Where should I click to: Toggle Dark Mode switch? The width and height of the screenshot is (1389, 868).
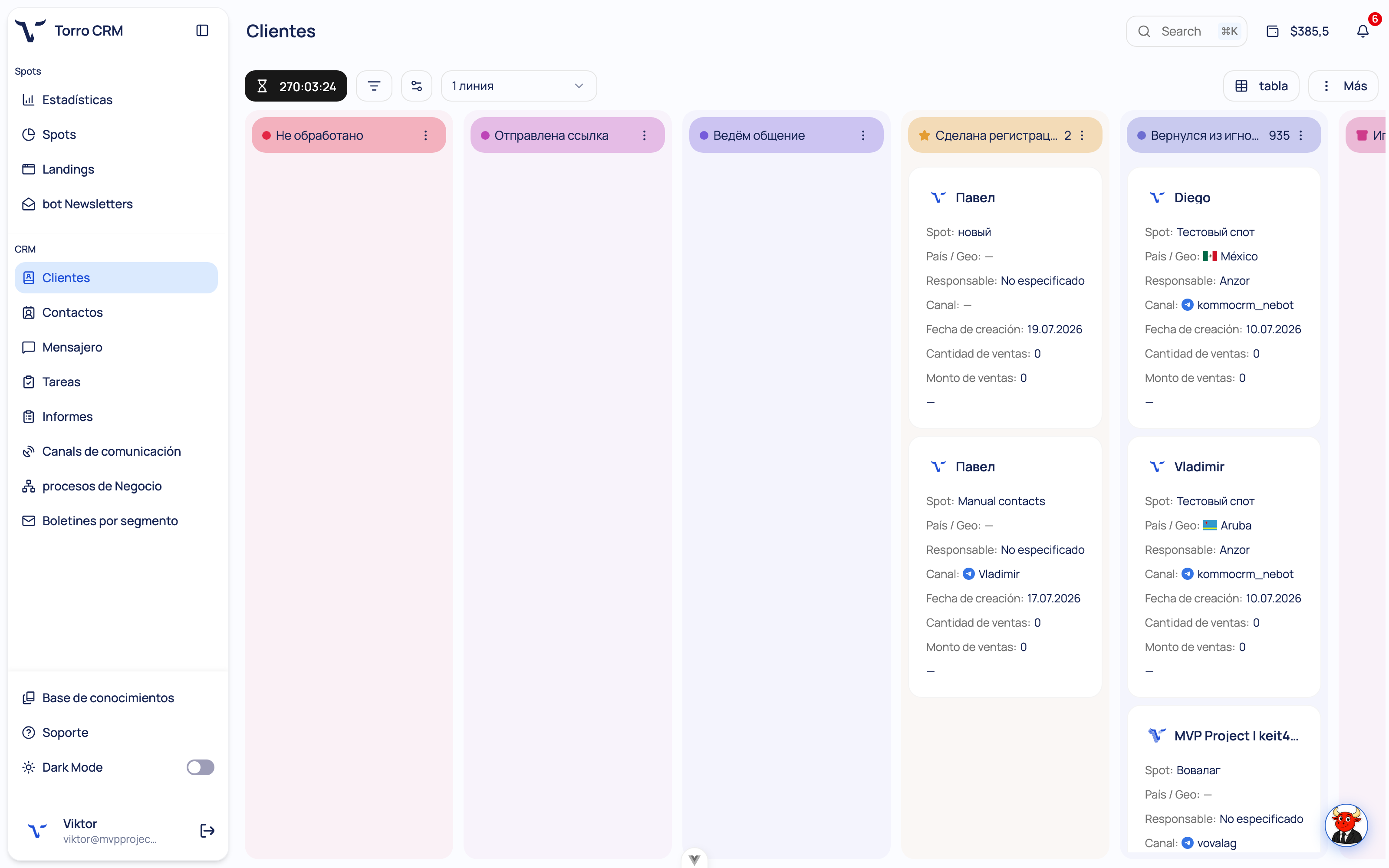click(200, 768)
